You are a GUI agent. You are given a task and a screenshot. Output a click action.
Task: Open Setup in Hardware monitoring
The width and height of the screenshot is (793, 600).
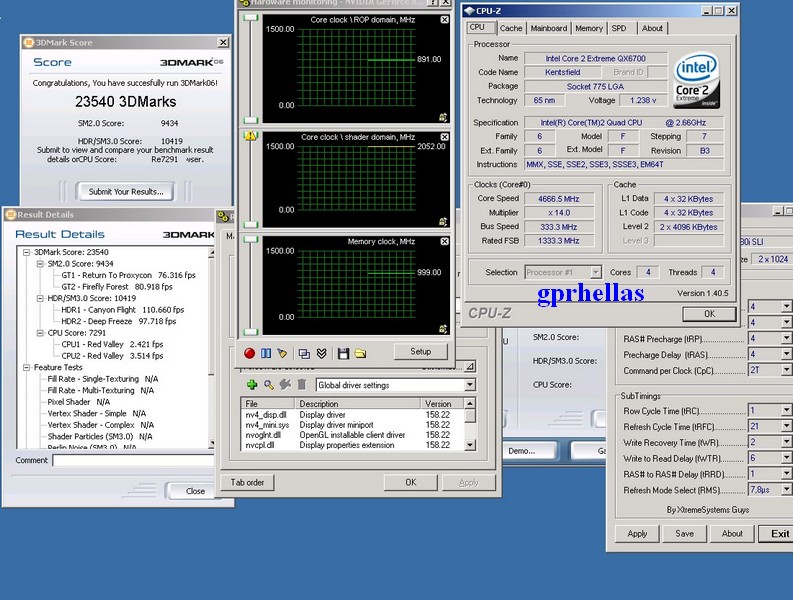(x=420, y=351)
